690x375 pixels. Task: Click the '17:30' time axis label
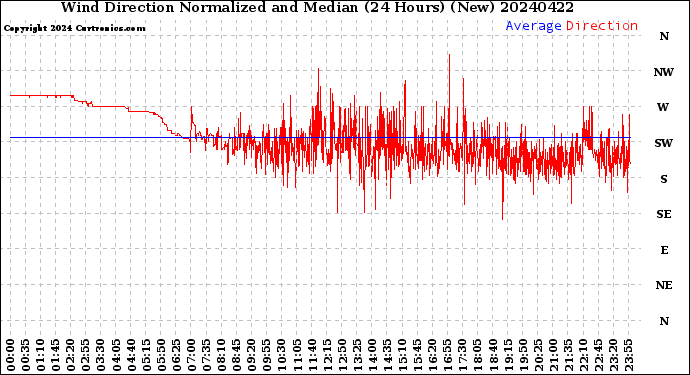point(462,355)
